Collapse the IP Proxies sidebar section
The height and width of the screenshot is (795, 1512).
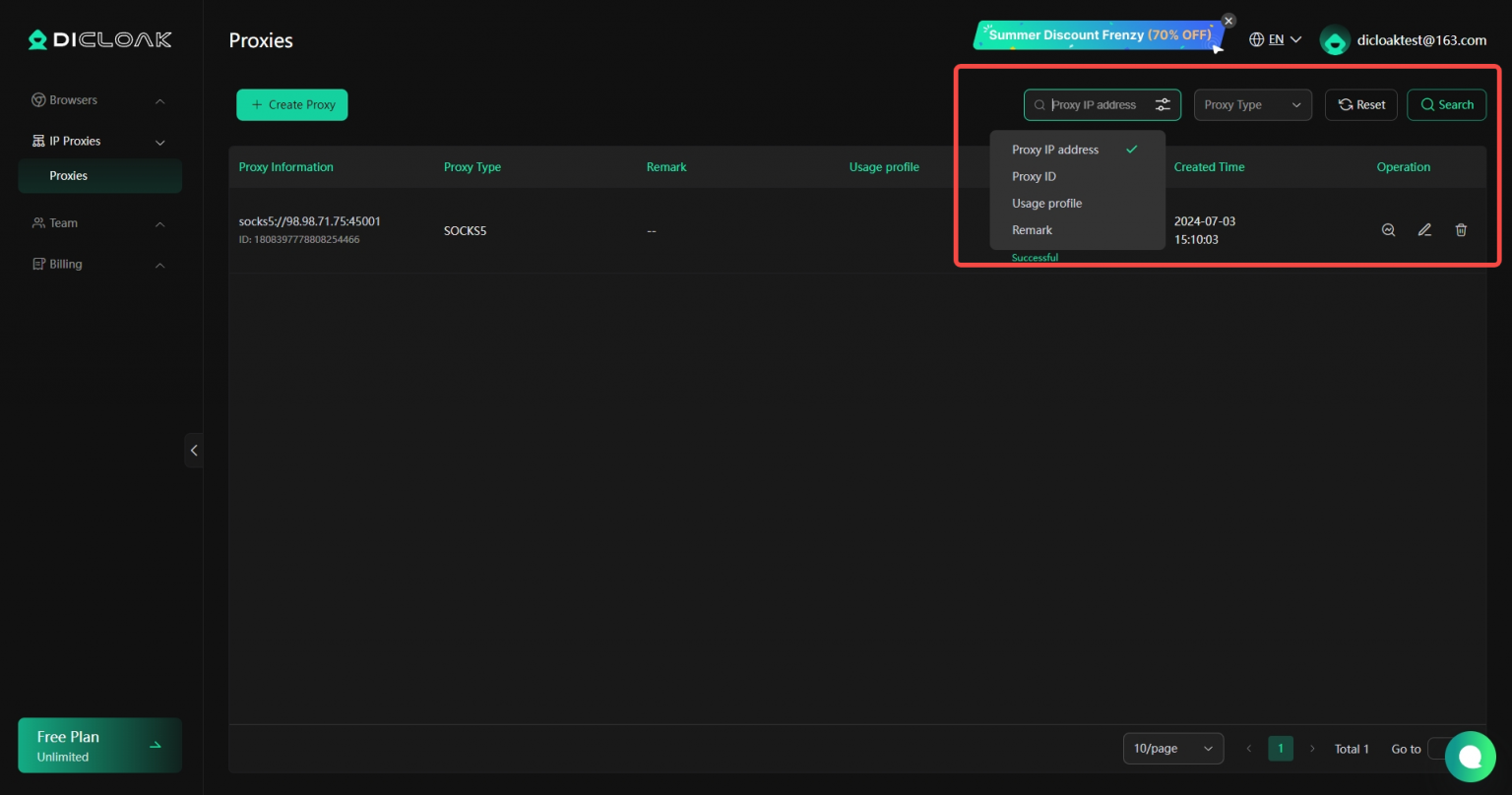coord(98,141)
